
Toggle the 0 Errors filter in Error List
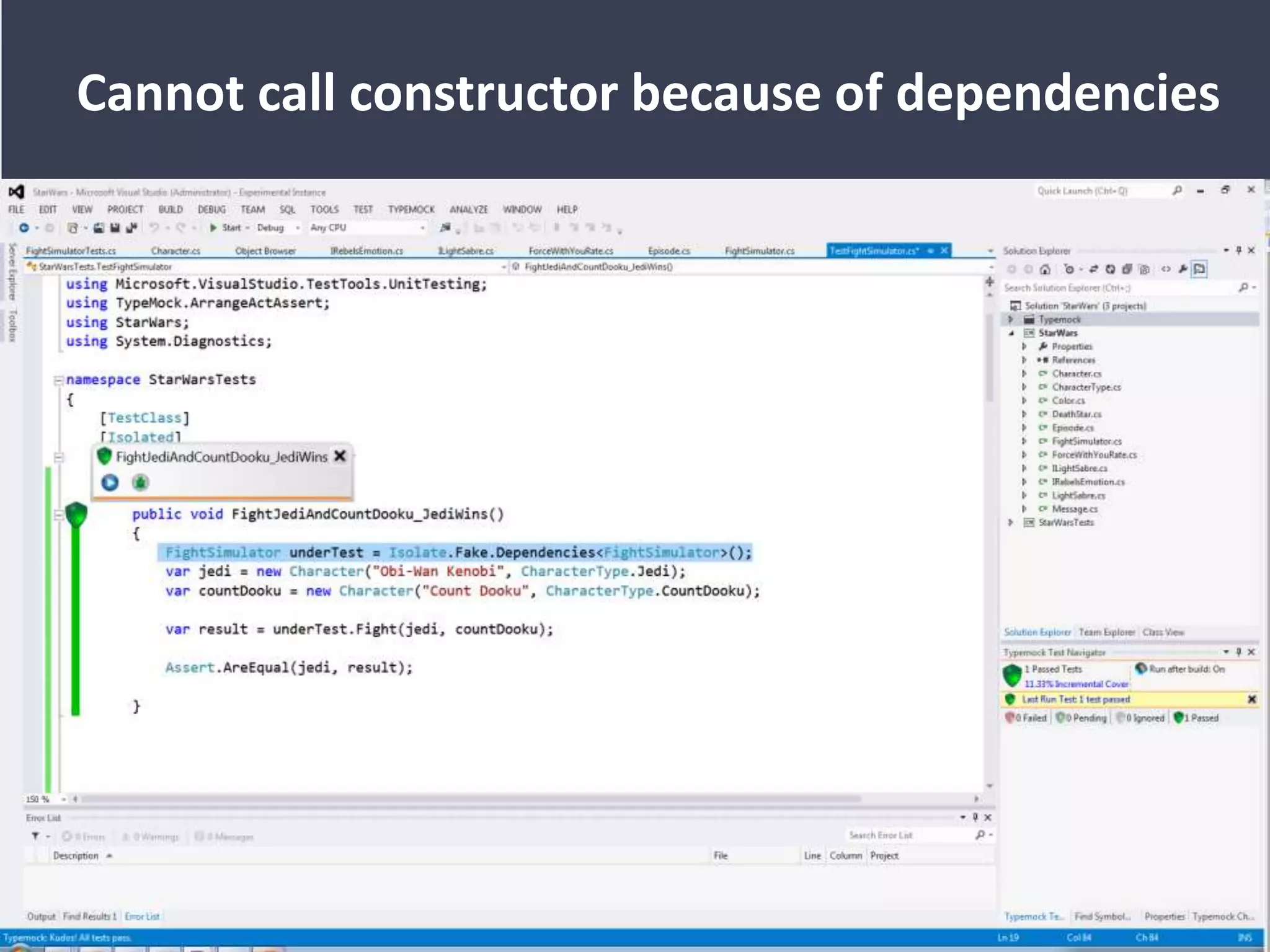pos(84,837)
